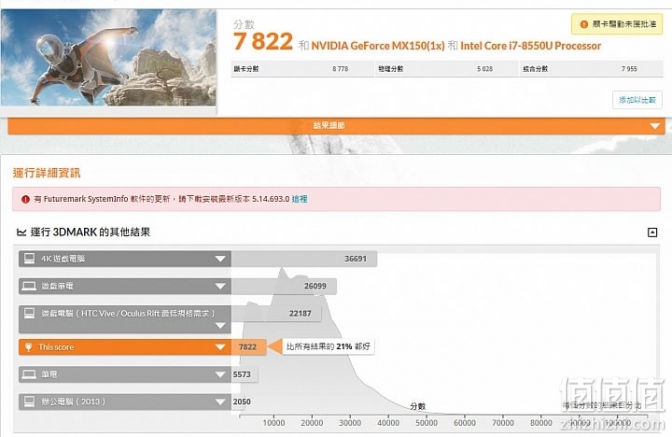Click the 26099 score bar value
This screenshot has height=437, width=672.
(x=315, y=286)
